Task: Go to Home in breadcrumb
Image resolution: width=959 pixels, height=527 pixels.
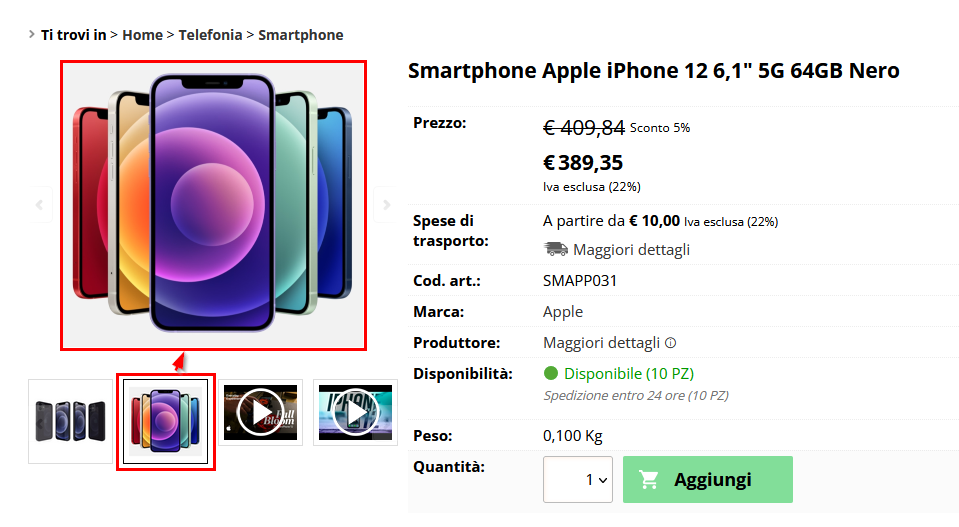Action: pos(143,35)
